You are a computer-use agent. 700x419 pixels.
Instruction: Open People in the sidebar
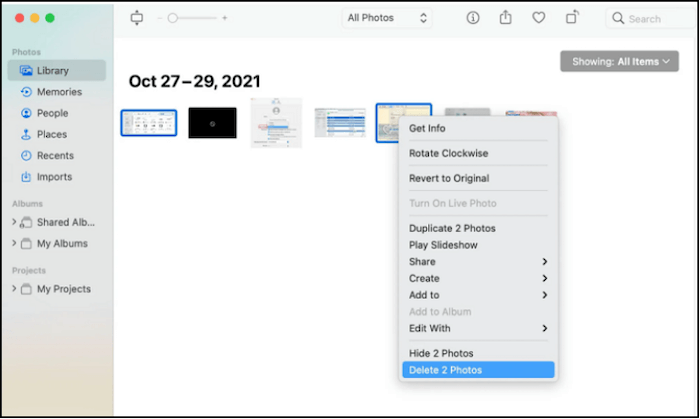52,113
